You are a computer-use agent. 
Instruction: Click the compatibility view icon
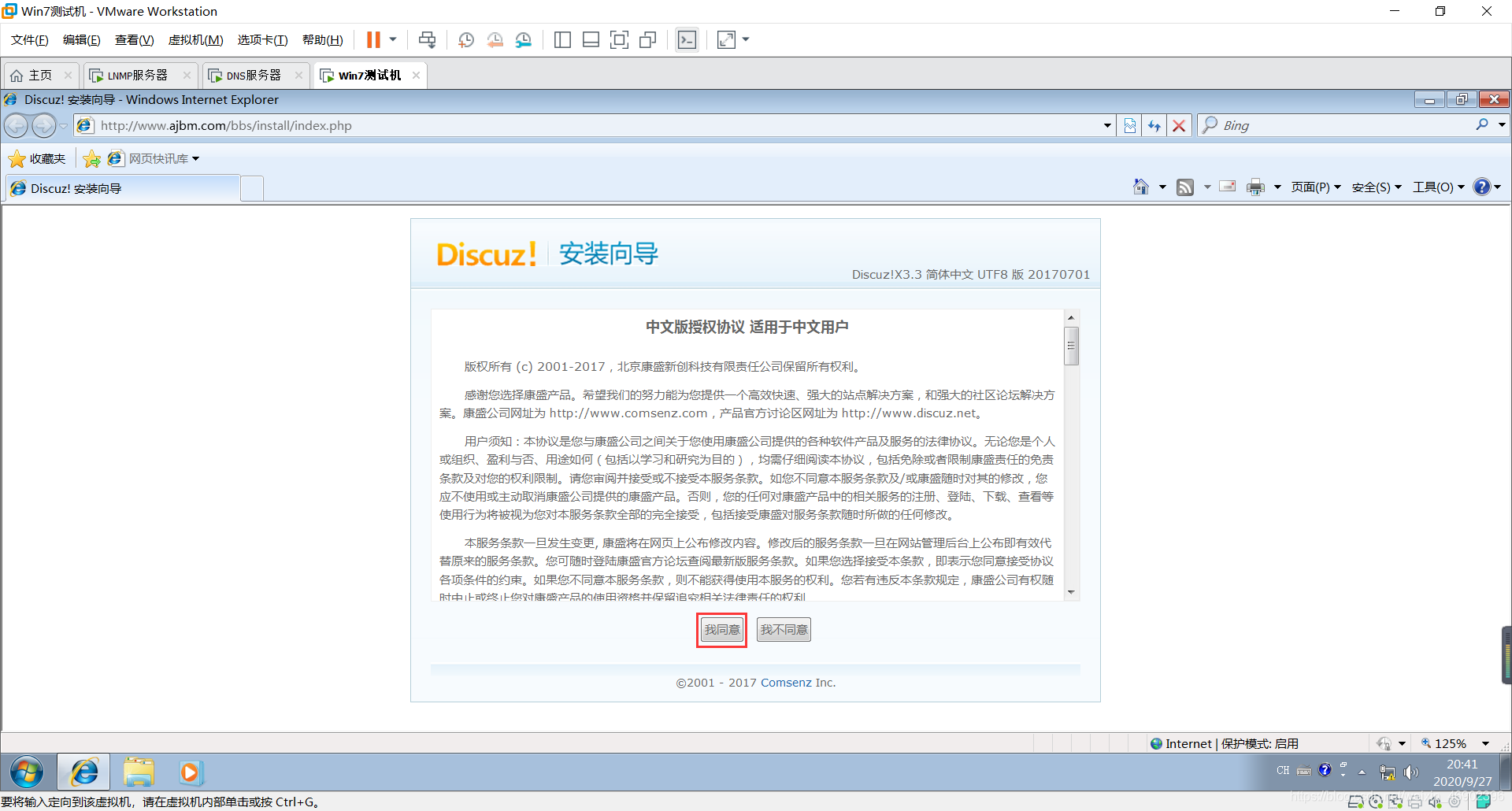[x=1130, y=125]
